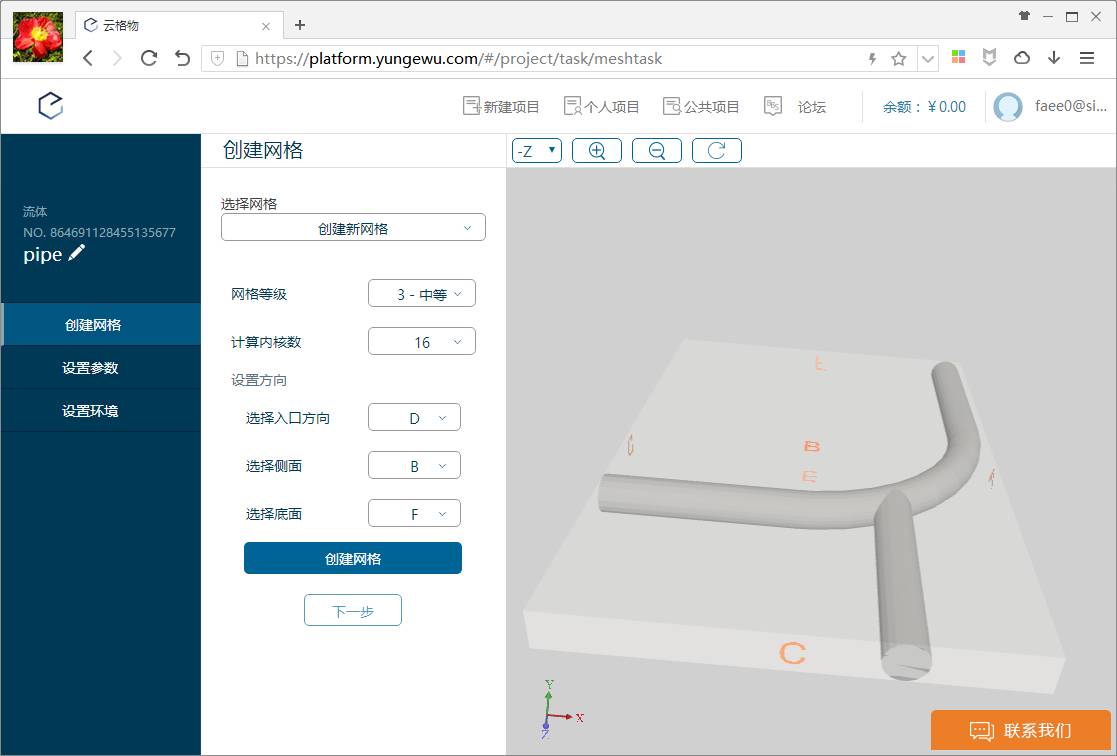Reset the 3D view rotation
The height and width of the screenshot is (756, 1117).
click(x=716, y=151)
